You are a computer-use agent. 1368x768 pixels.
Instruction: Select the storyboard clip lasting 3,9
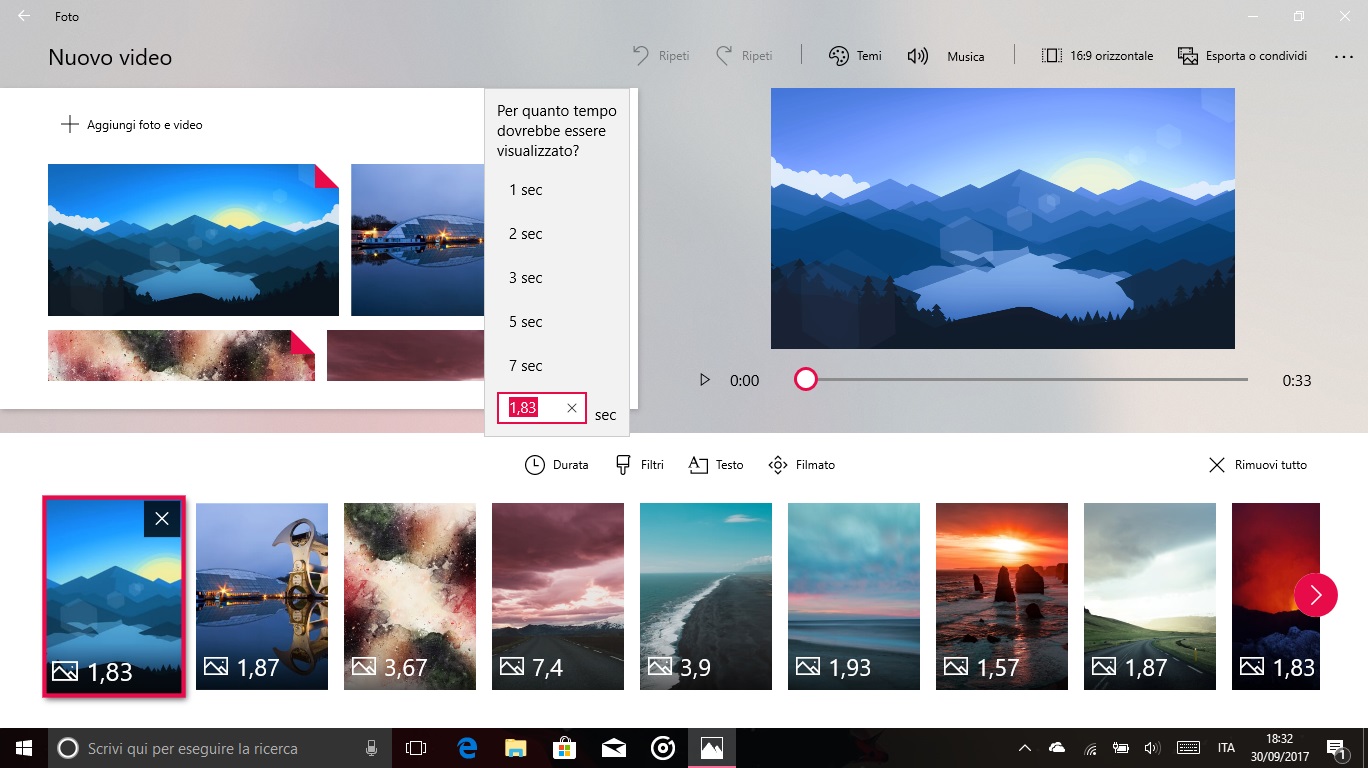click(x=706, y=596)
